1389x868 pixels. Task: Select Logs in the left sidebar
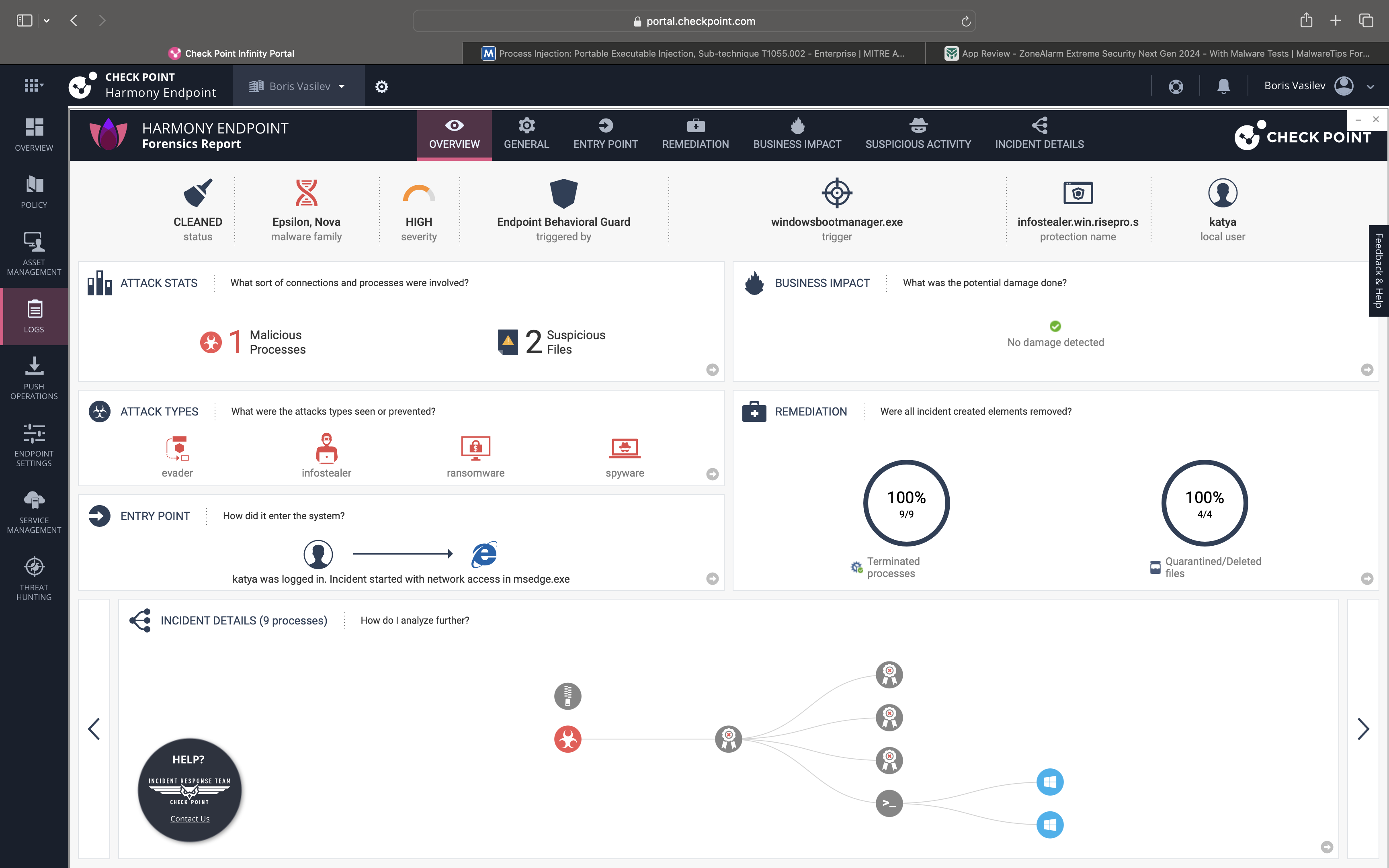coord(34,316)
